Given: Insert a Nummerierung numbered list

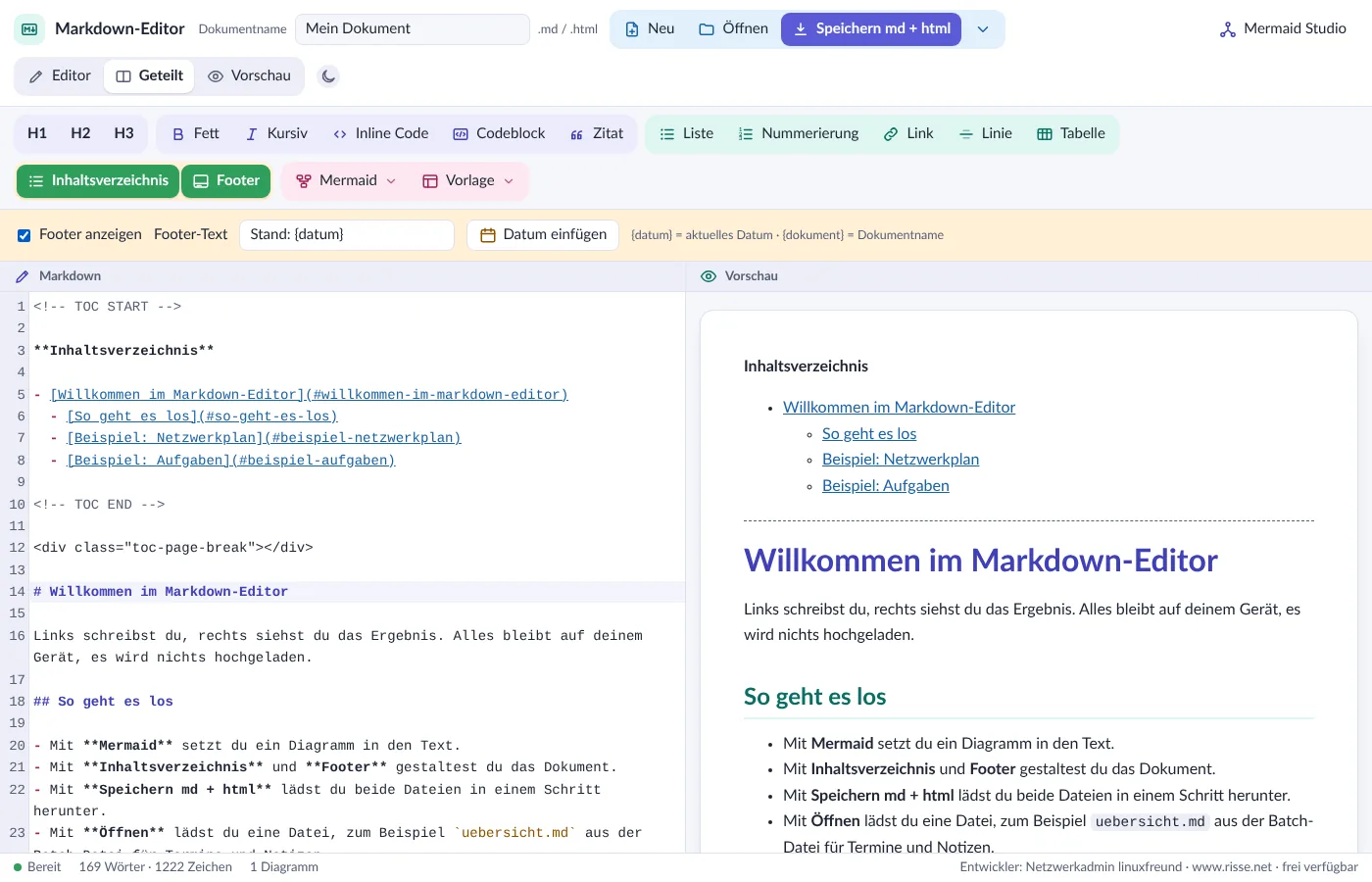Looking at the screenshot, I should (x=798, y=133).
